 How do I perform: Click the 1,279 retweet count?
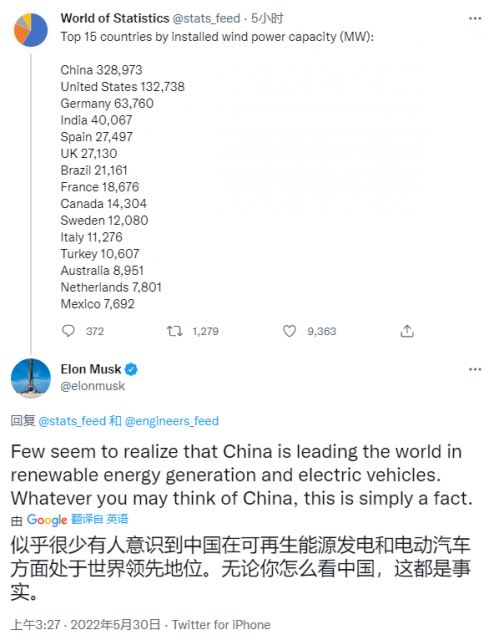pyautogui.click(x=205, y=331)
